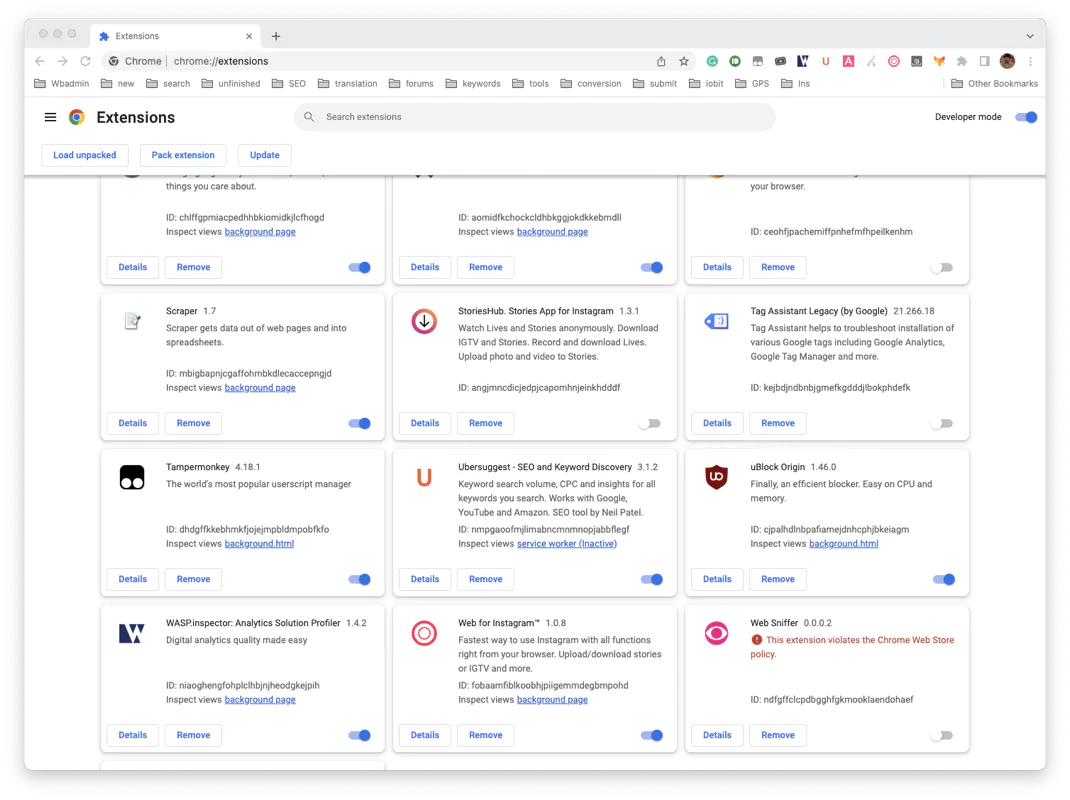Click the Web for Instagram toolbar icon

pyautogui.click(x=894, y=61)
